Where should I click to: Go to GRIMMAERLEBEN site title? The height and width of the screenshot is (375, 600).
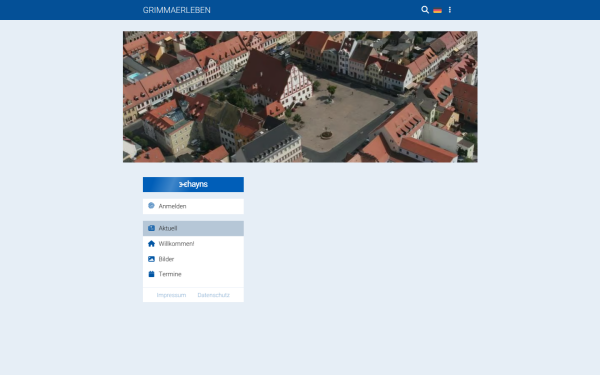176,10
